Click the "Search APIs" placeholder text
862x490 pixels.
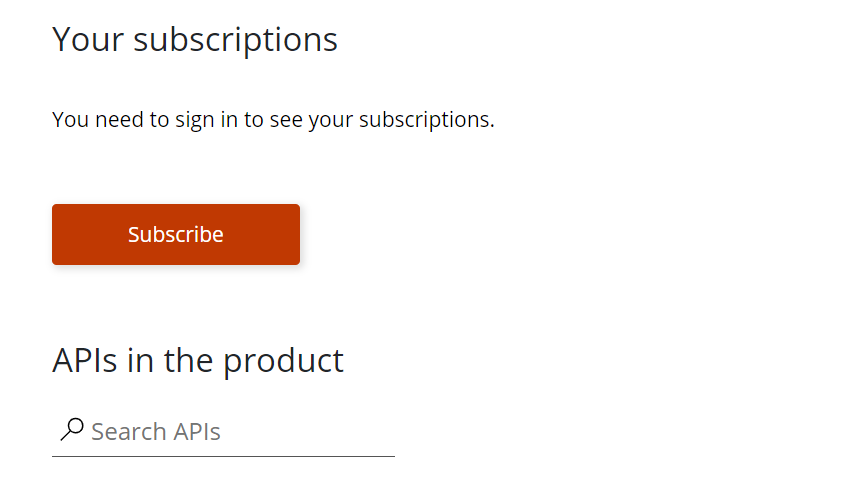(156, 432)
